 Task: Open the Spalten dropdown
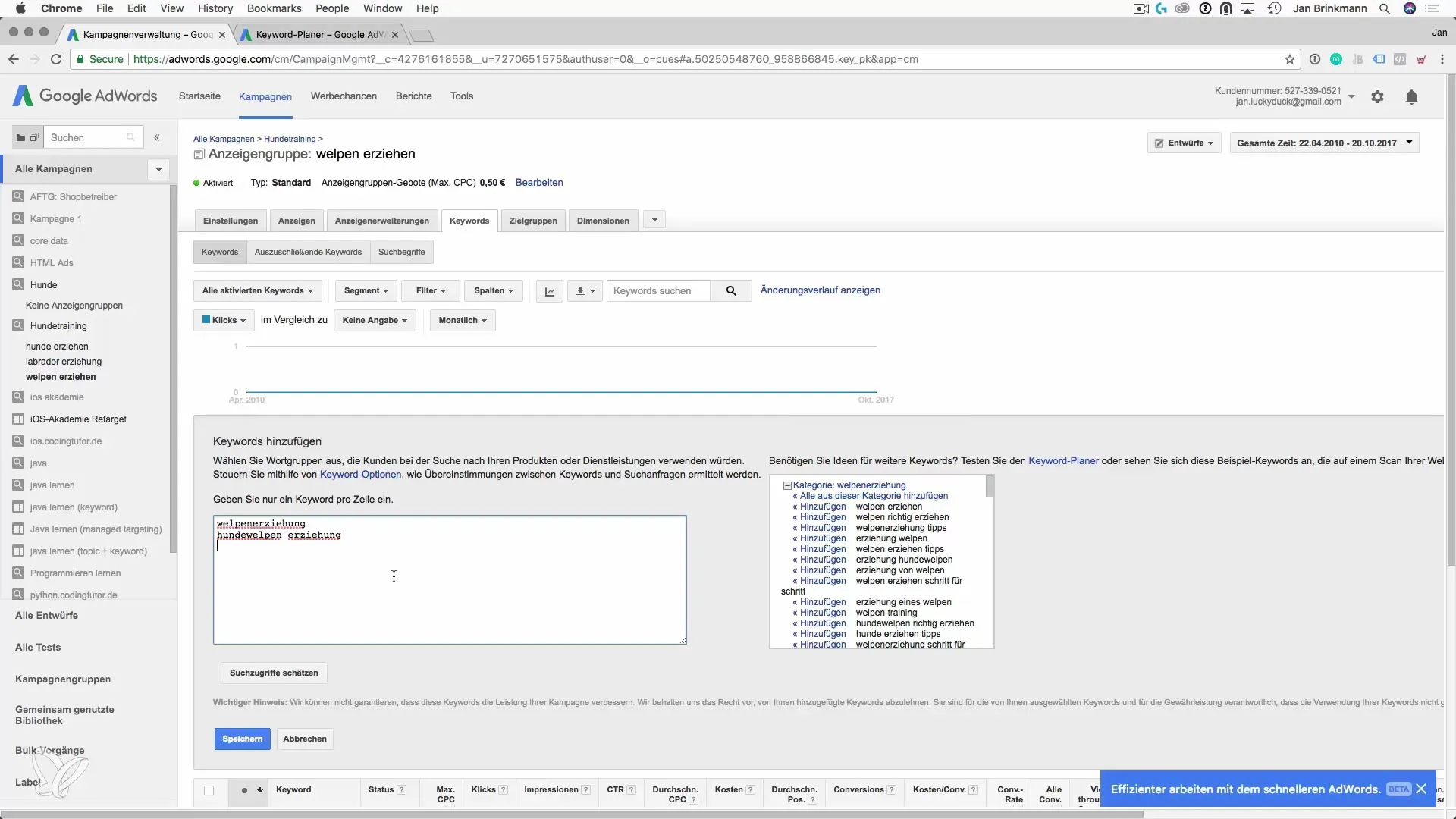(x=494, y=291)
